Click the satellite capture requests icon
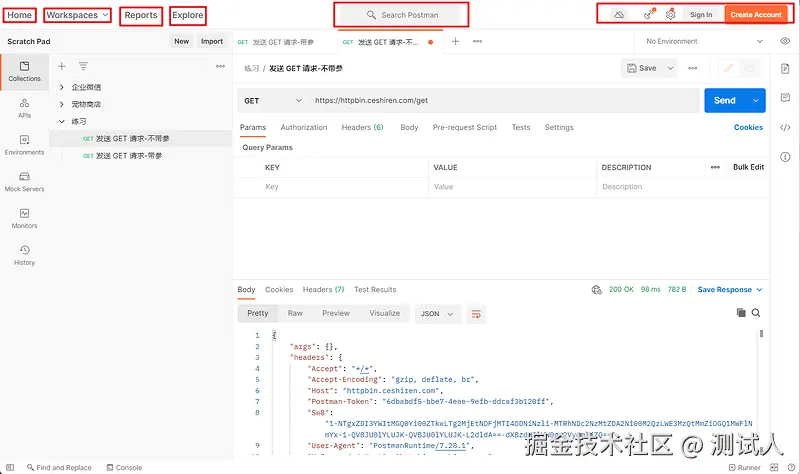 (648, 15)
